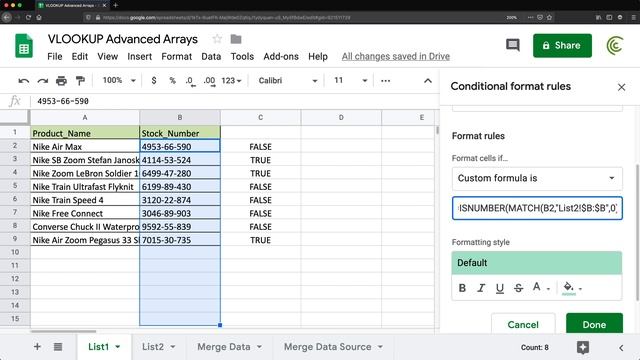Screen dimensions: 640x360
Task: Switch to the List2 sheet tab
Action: click(153, 347)
